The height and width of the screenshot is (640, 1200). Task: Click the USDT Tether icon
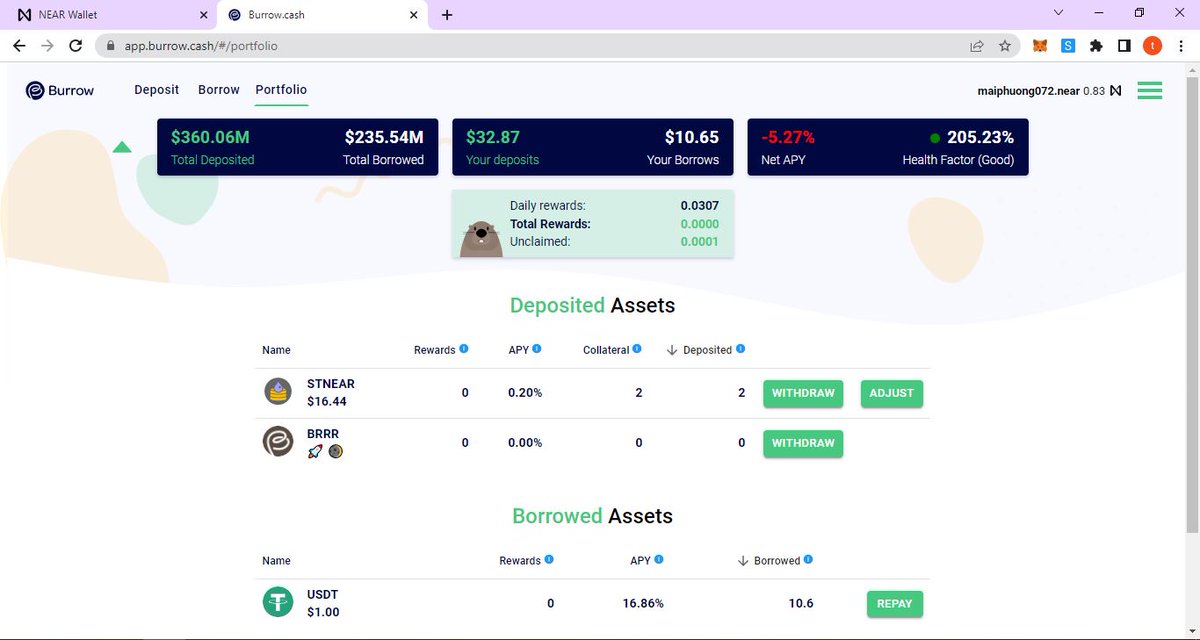point(278,602)
